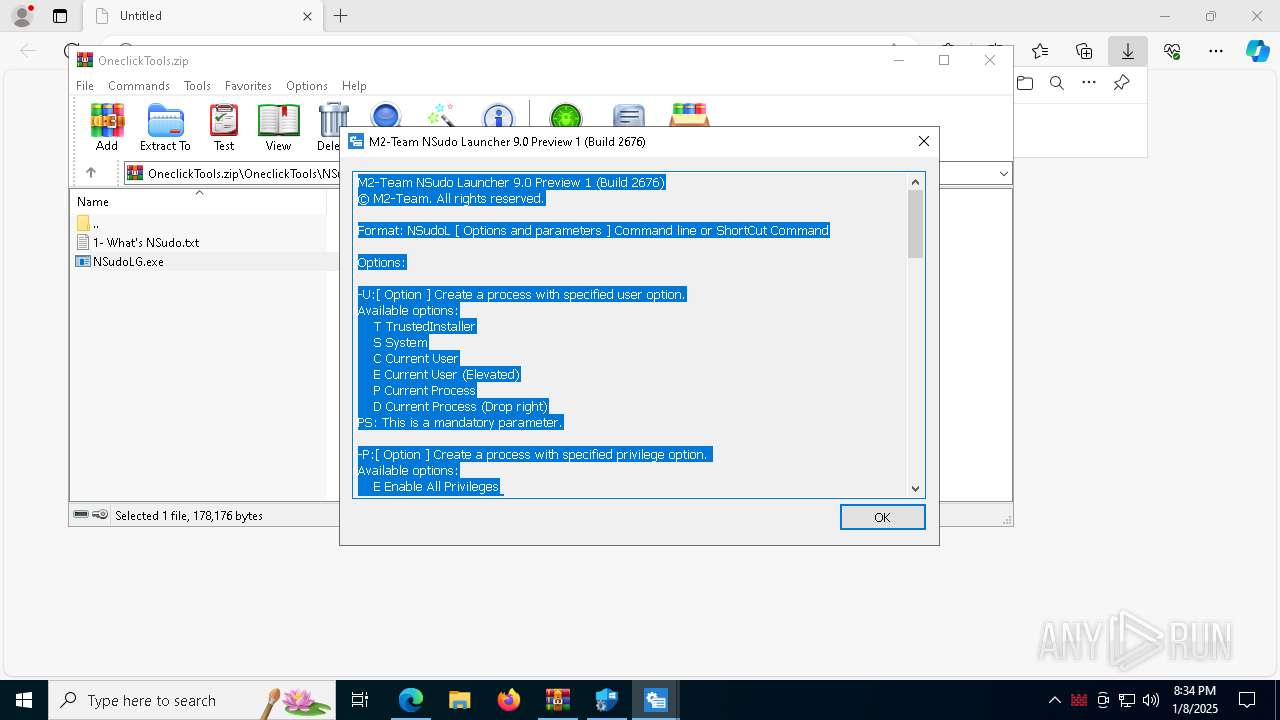Open the File menu in WinRAR

click(85, 86)
